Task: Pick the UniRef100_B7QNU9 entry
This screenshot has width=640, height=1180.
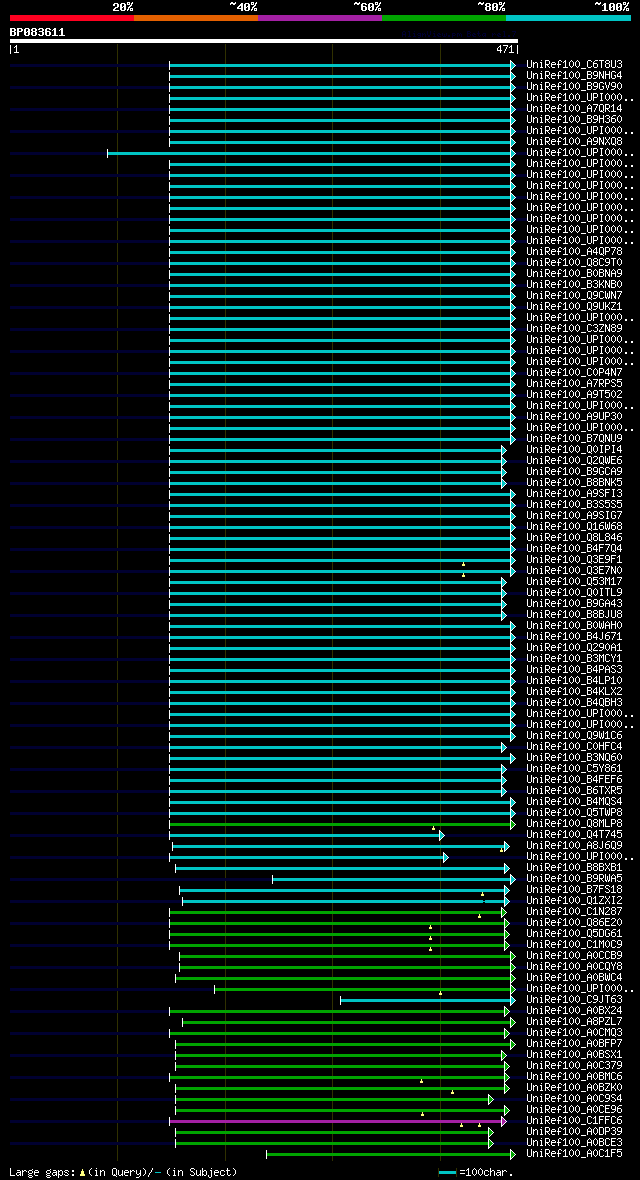Action: [x=574, y=439]
